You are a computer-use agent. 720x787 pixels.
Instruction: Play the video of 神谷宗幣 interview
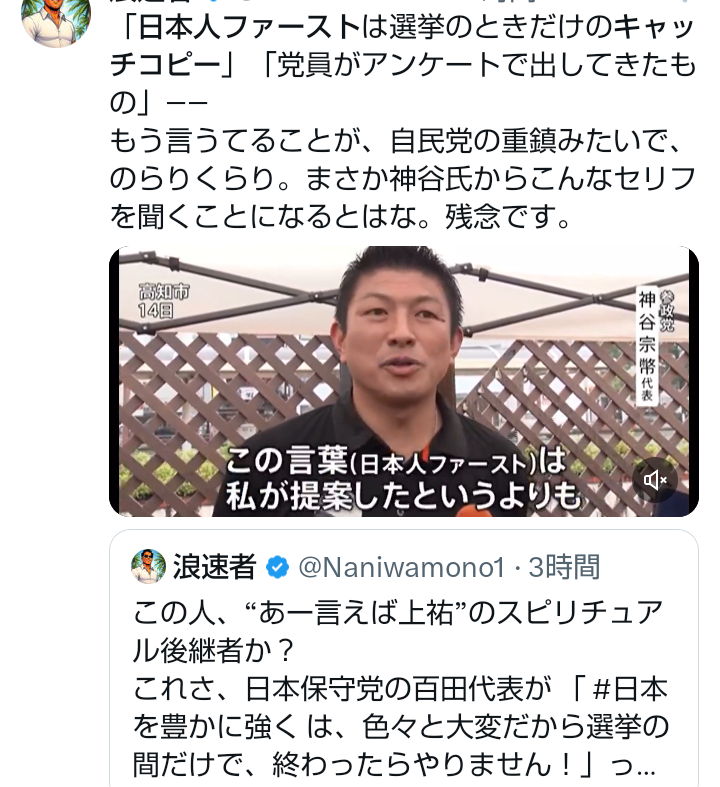(x=404, y=381)
